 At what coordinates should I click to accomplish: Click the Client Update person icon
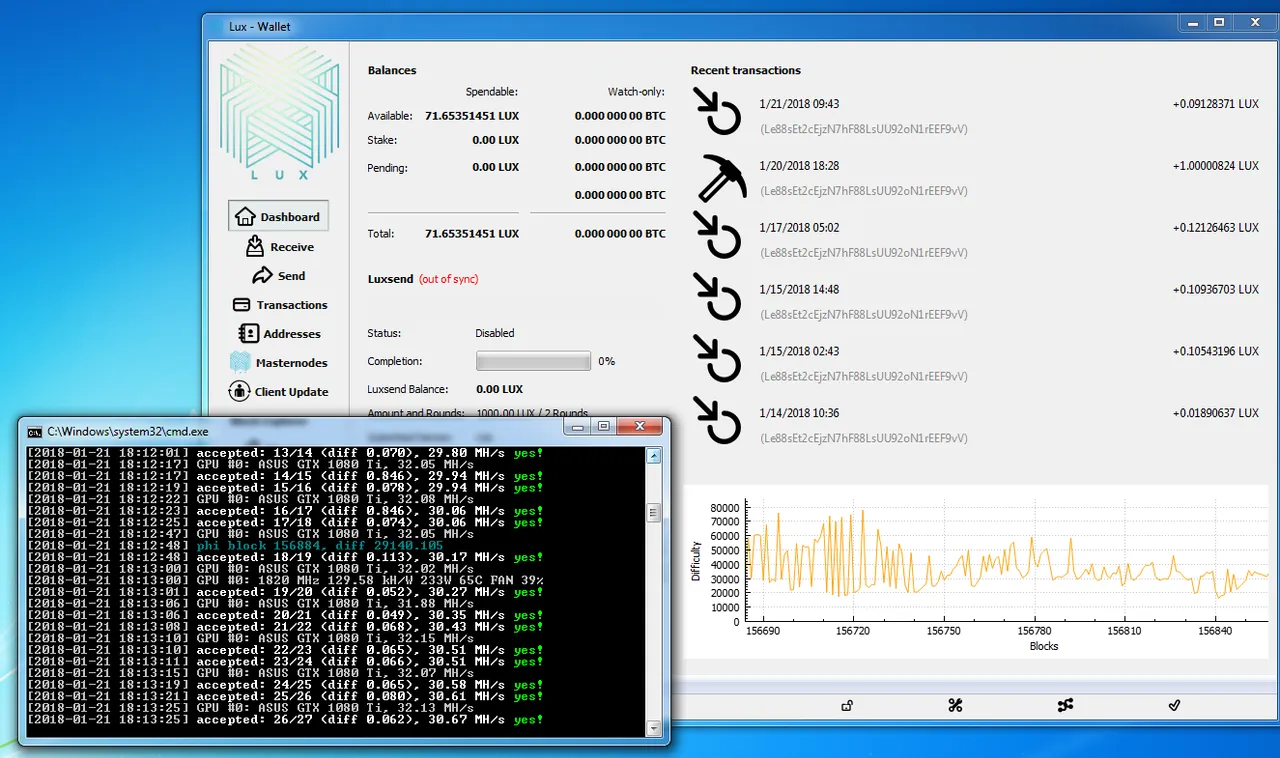click(239, 391)
